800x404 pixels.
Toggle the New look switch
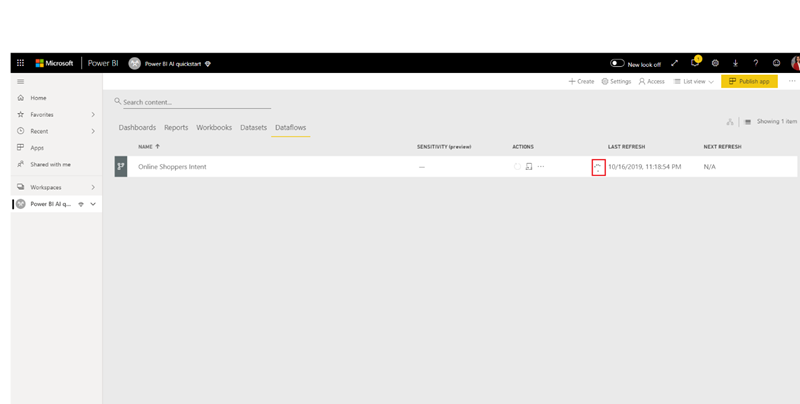pos(617,63)
